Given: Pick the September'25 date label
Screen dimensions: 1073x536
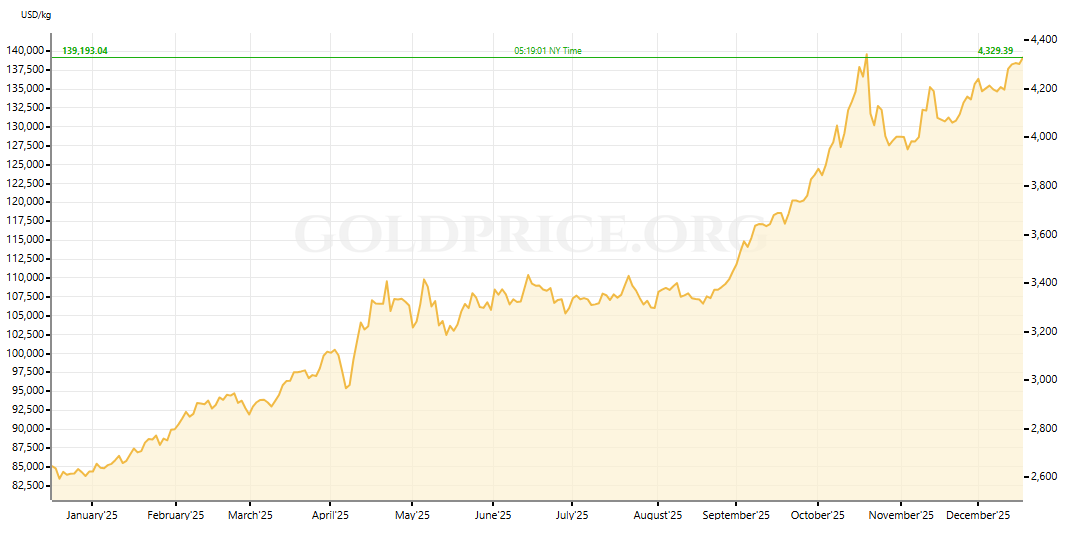Looking at the screenshot, I should (736, 515).
